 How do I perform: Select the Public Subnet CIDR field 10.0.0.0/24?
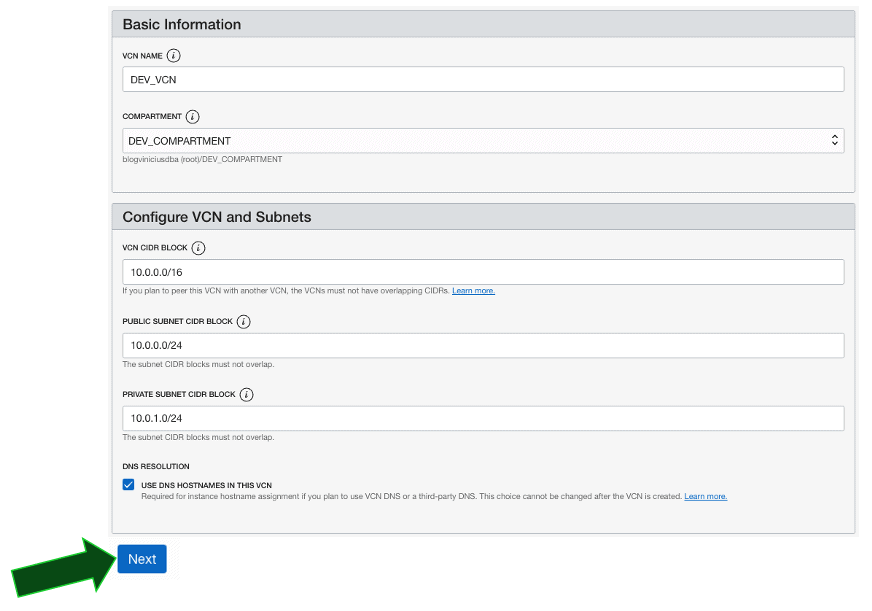pyautogui.click(x=482, y=346)
